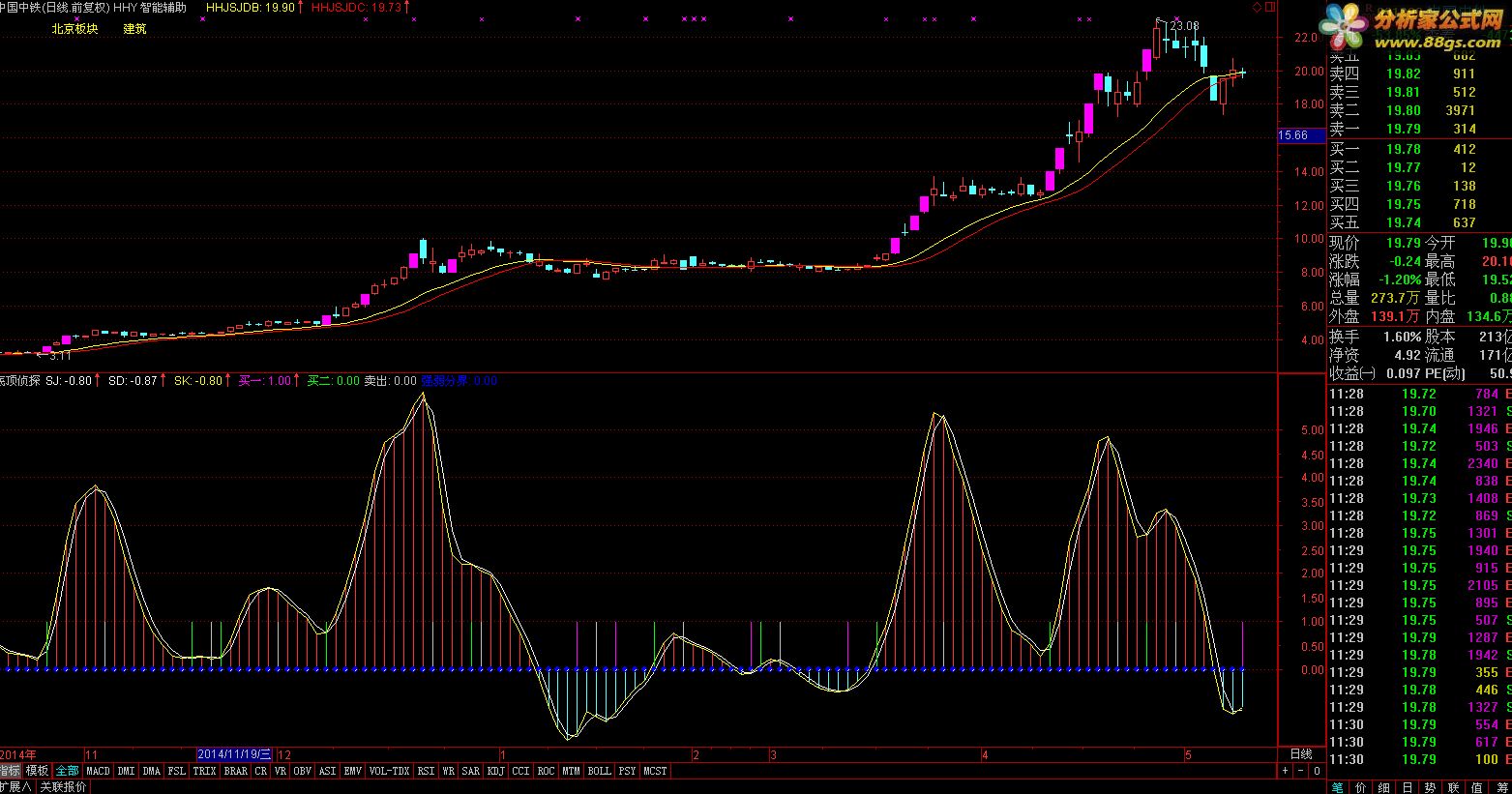Click the 建筑 sector label
Screen dimensions: 1512x794
(x=134, y=29)
